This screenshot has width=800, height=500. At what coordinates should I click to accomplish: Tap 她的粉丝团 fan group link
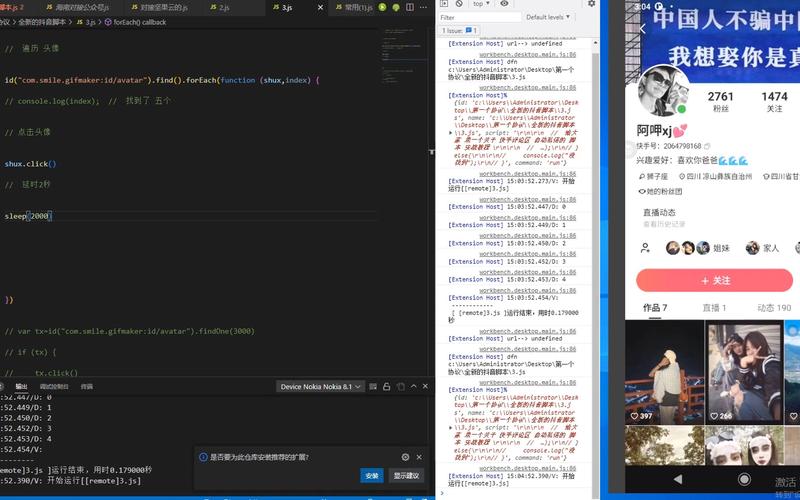pyautogui.click(x=660, y=192)
